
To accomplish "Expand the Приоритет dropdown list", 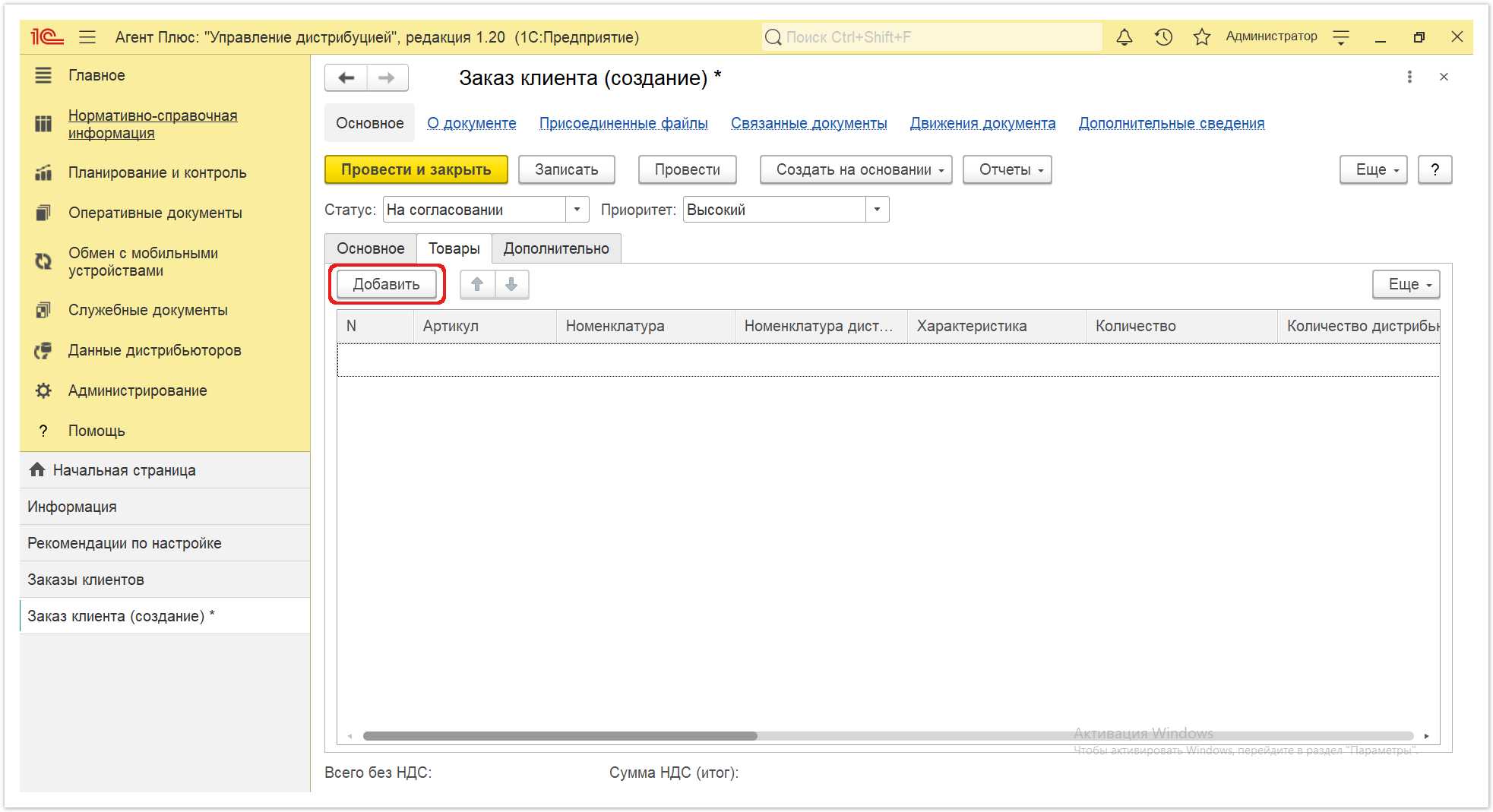I will point(878,210).
